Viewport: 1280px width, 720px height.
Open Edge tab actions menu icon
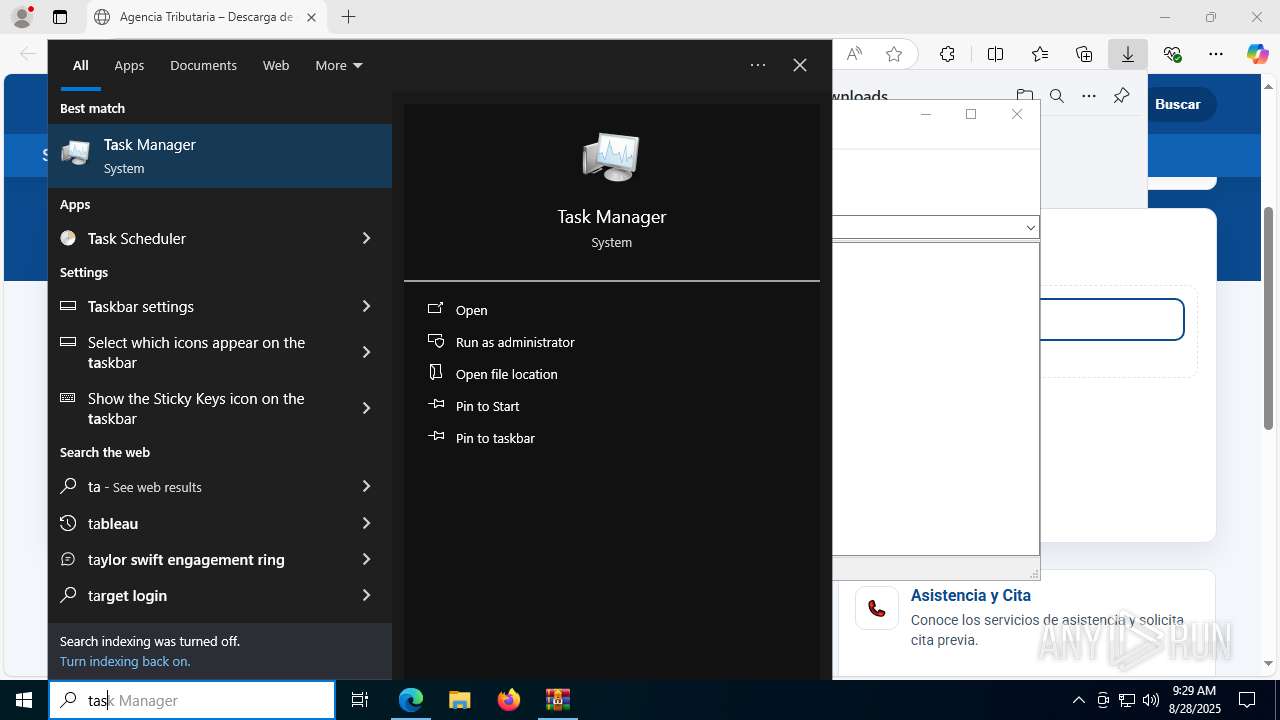point(60,17)
